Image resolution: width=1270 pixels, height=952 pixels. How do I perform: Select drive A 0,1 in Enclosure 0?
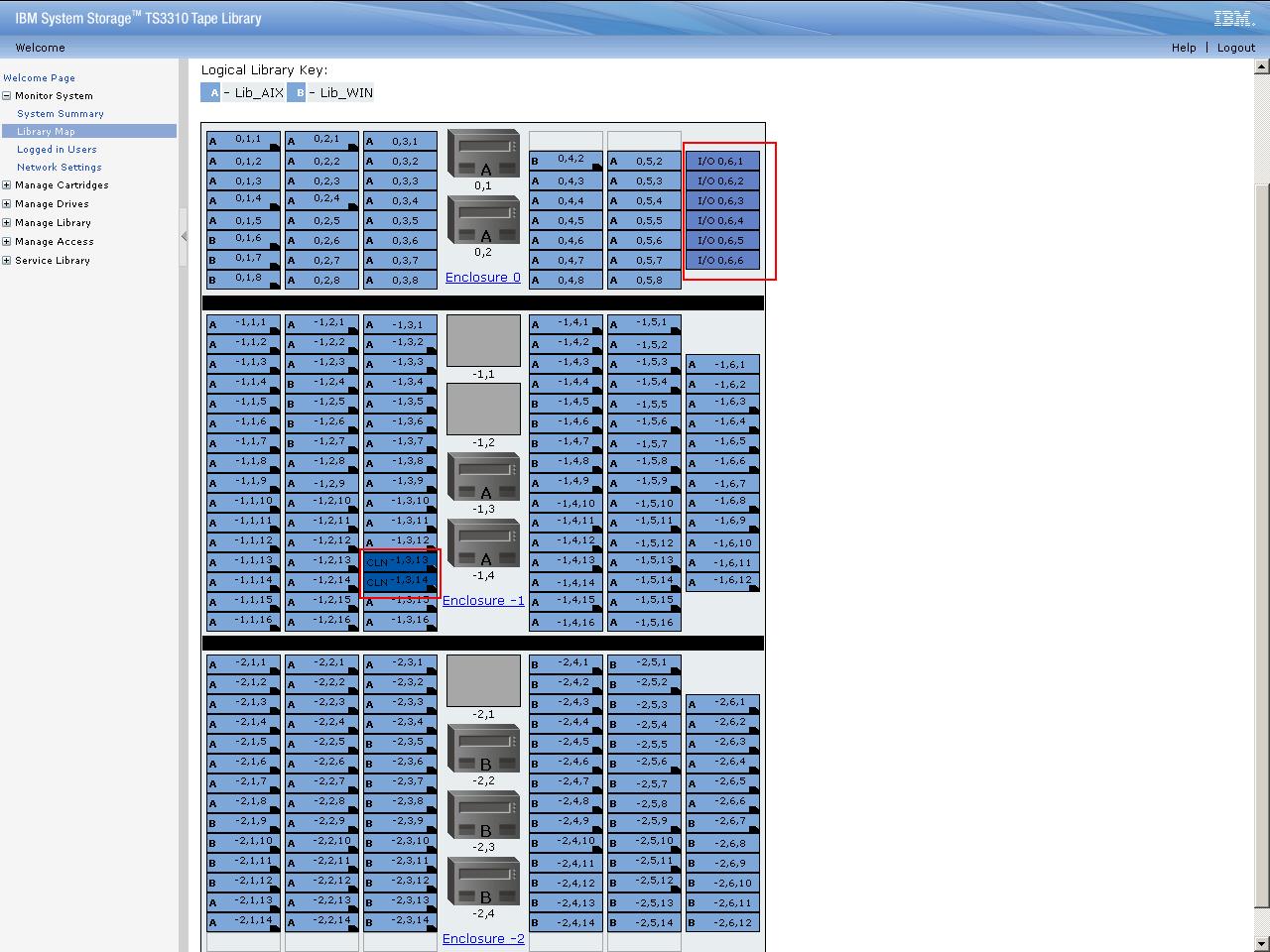[x=482, y=154]
